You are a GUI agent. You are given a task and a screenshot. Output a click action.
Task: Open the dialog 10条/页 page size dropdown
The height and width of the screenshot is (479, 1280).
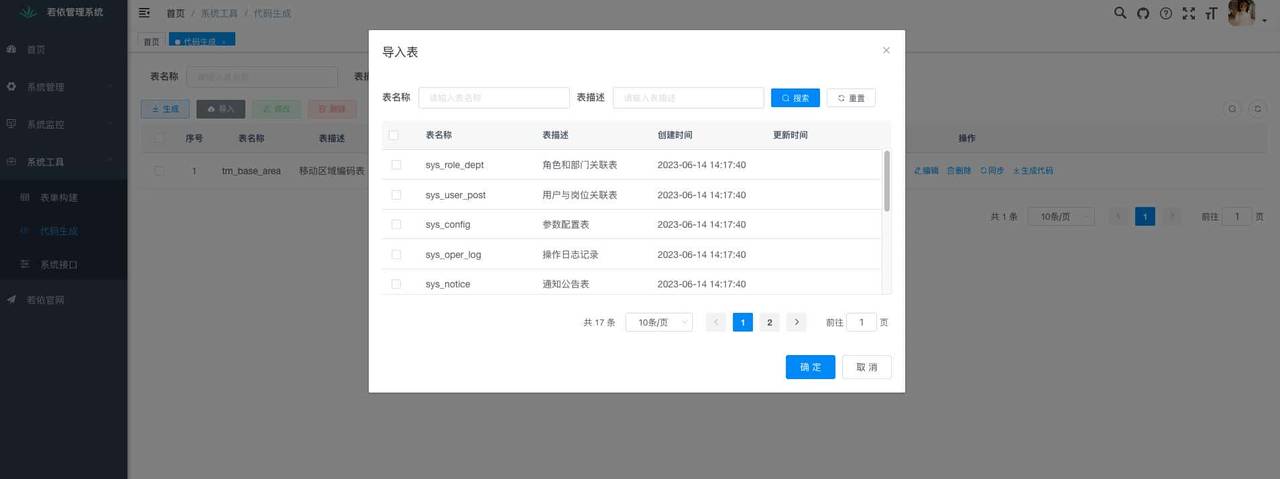[x=658, y=322]
